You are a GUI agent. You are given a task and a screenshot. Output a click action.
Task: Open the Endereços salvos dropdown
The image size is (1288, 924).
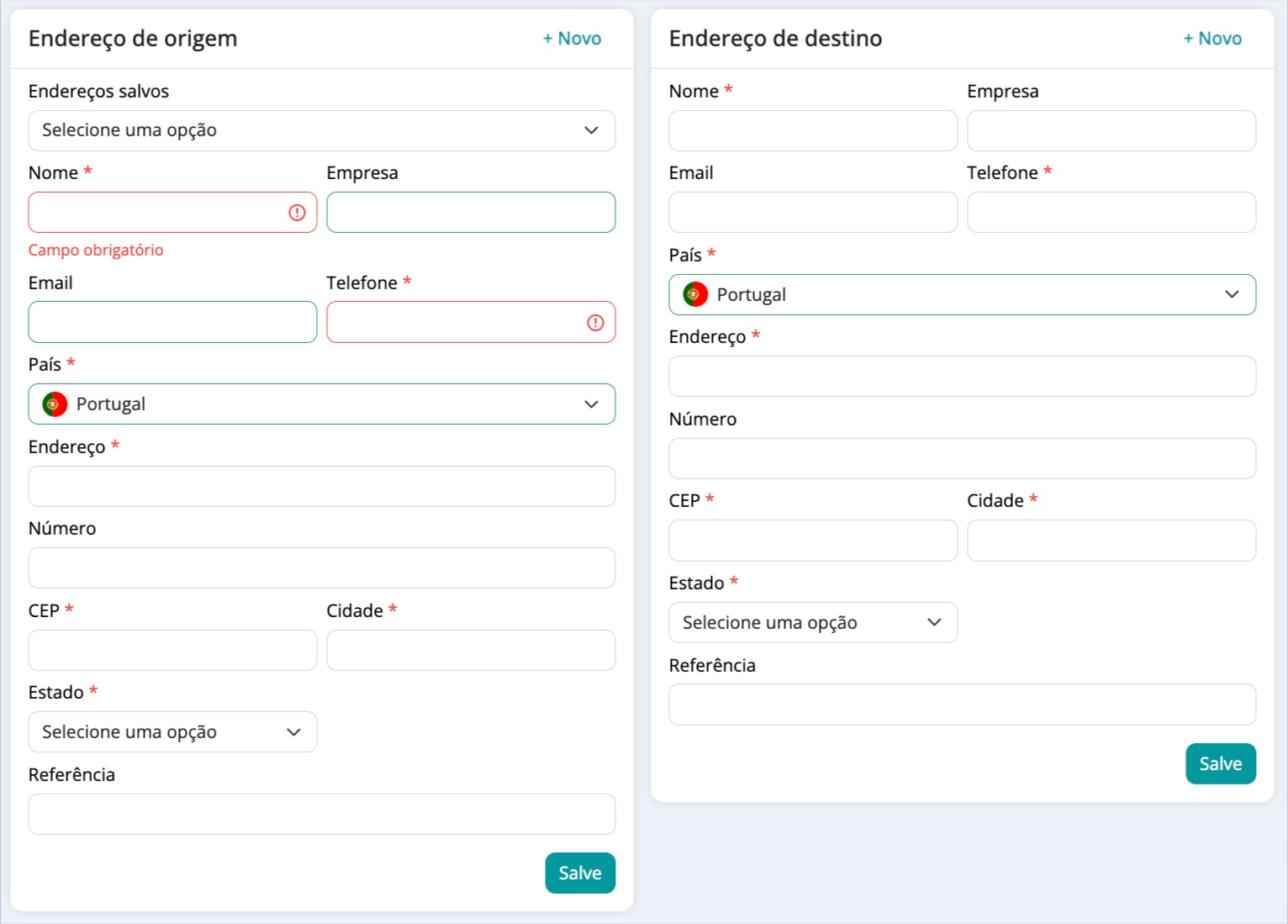pyautogui.click(x=322, y=130)
